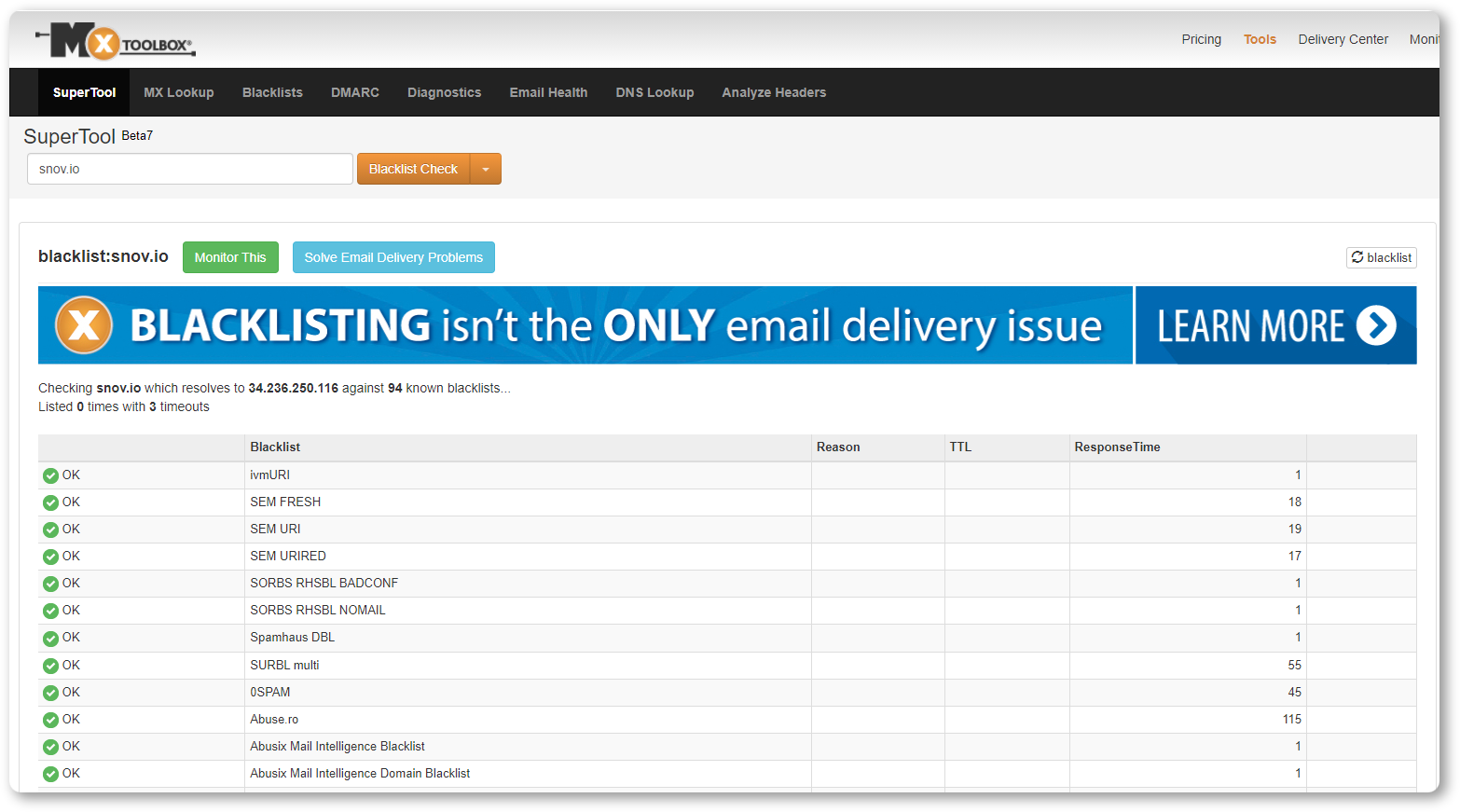Click OK icon for Abusix Mail Intelligence Blacklist
Image resolution: width=1460 pixels, height=812 pixels.
(x=50, y=747)
